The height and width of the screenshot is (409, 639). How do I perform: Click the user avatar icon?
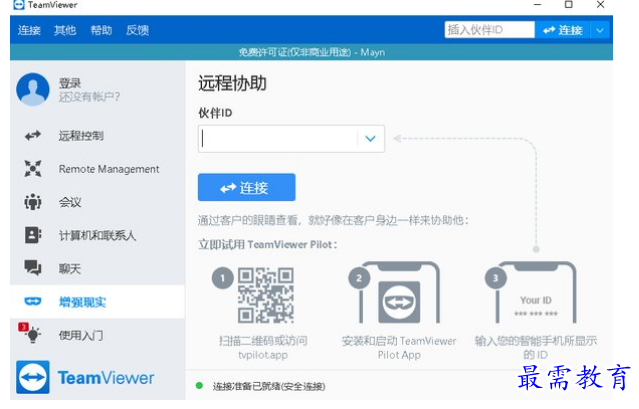[33, 89]
